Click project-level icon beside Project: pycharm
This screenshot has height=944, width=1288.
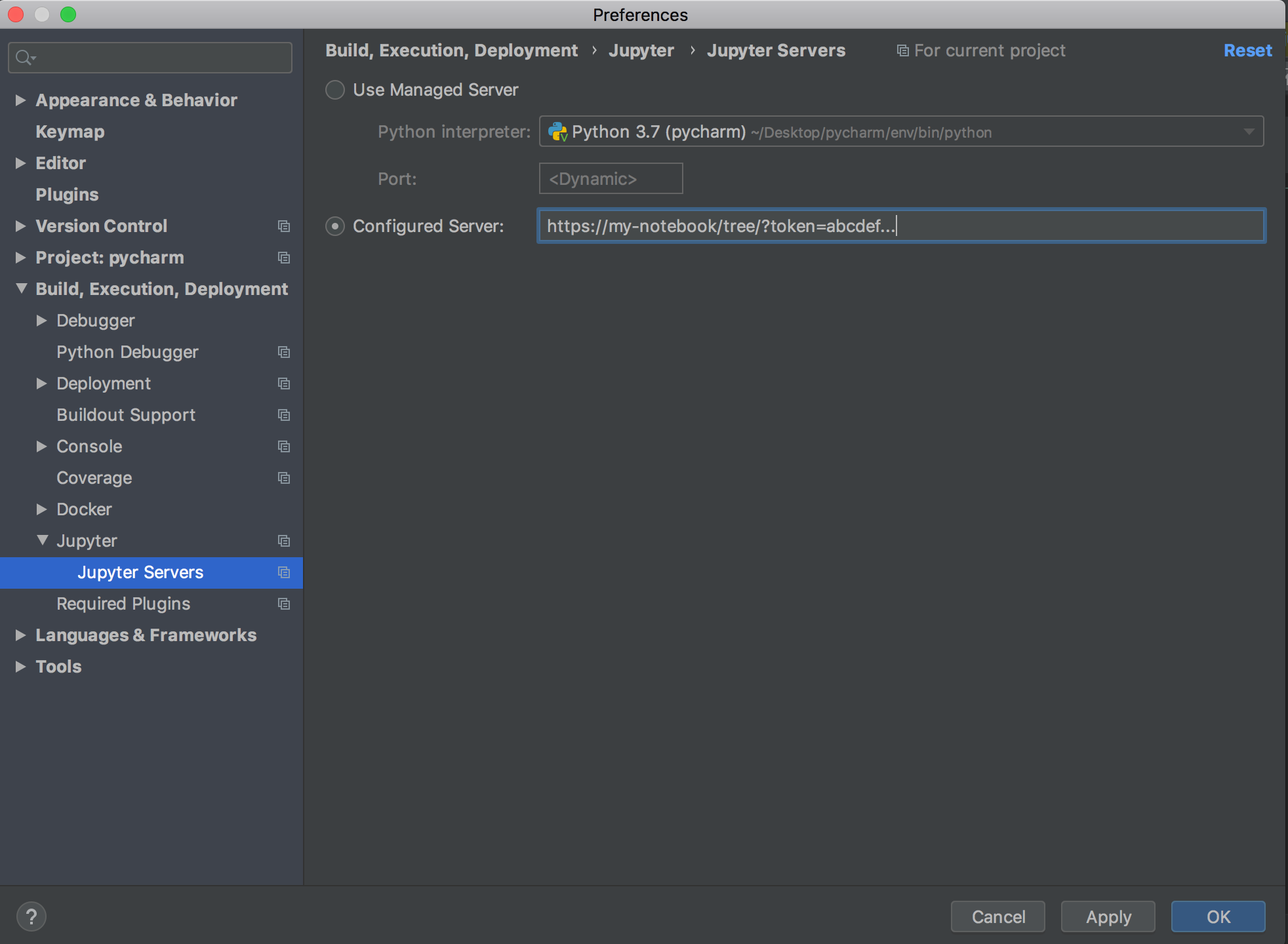[284, 258]
